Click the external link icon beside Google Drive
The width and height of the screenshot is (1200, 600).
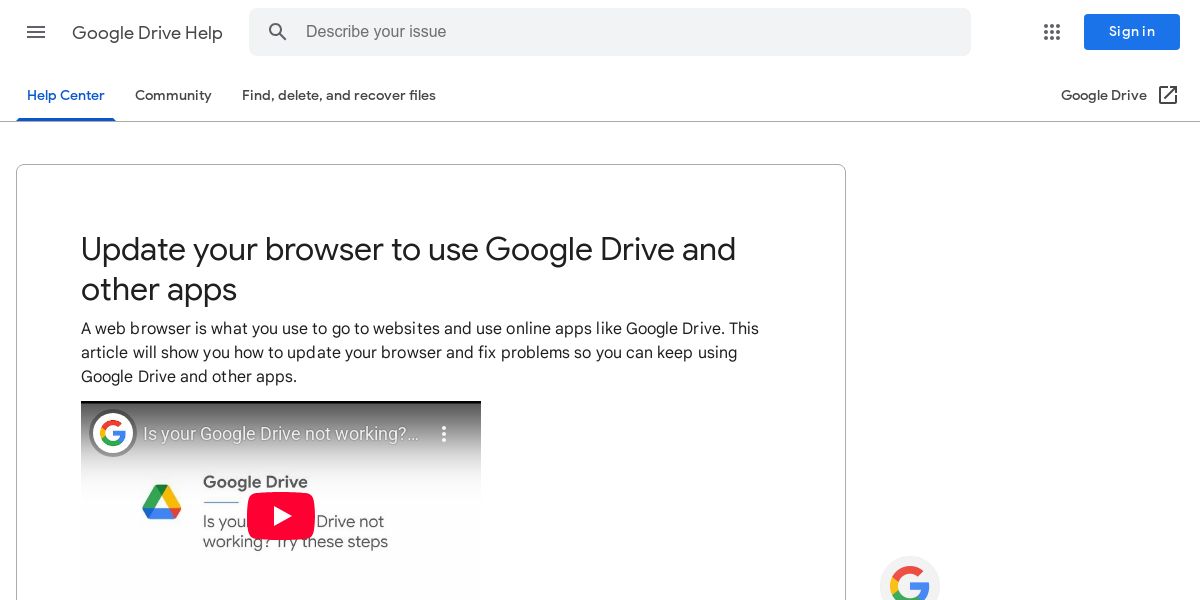[1168, 95]
